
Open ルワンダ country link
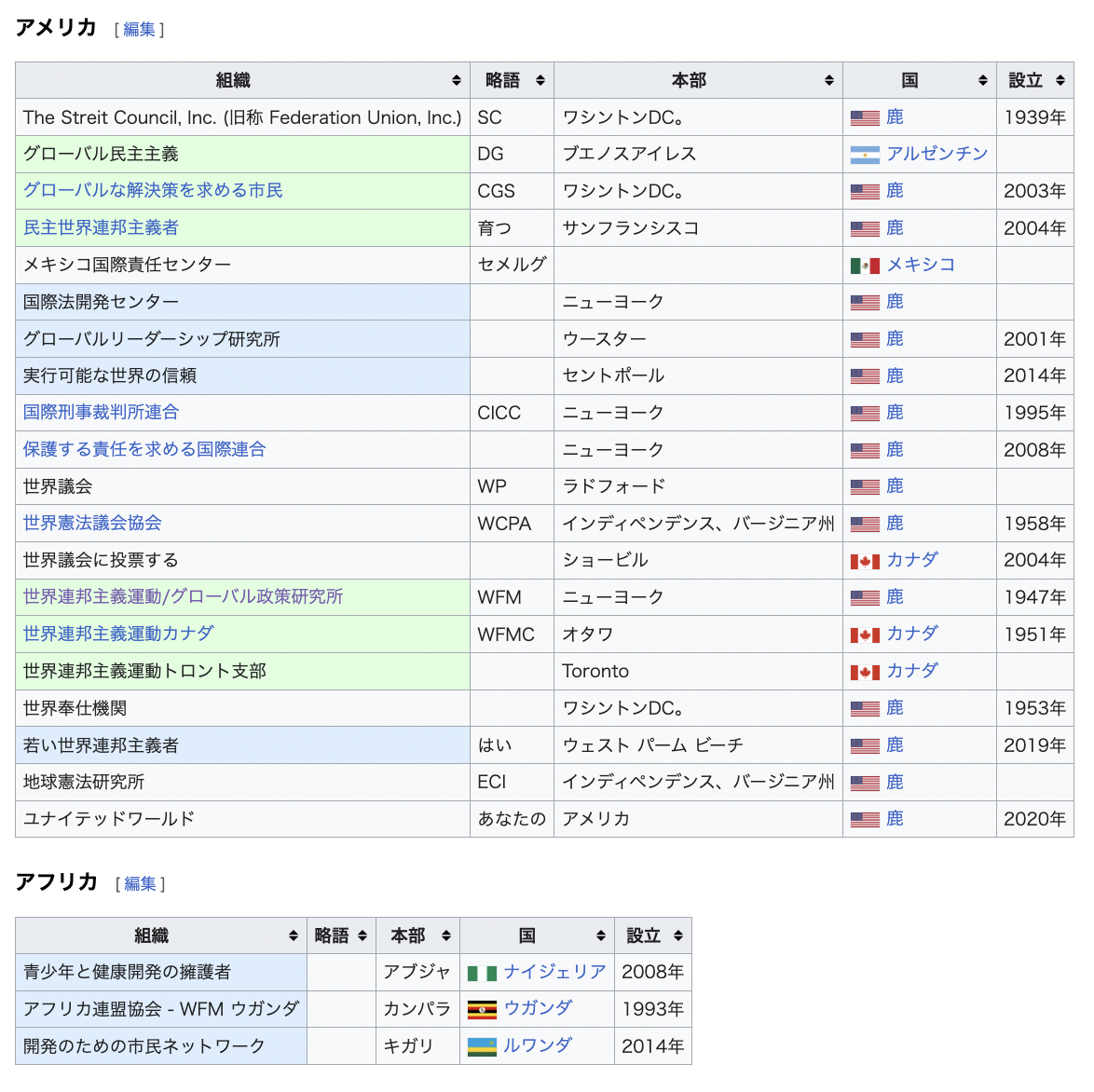[x=538, y=1045]
